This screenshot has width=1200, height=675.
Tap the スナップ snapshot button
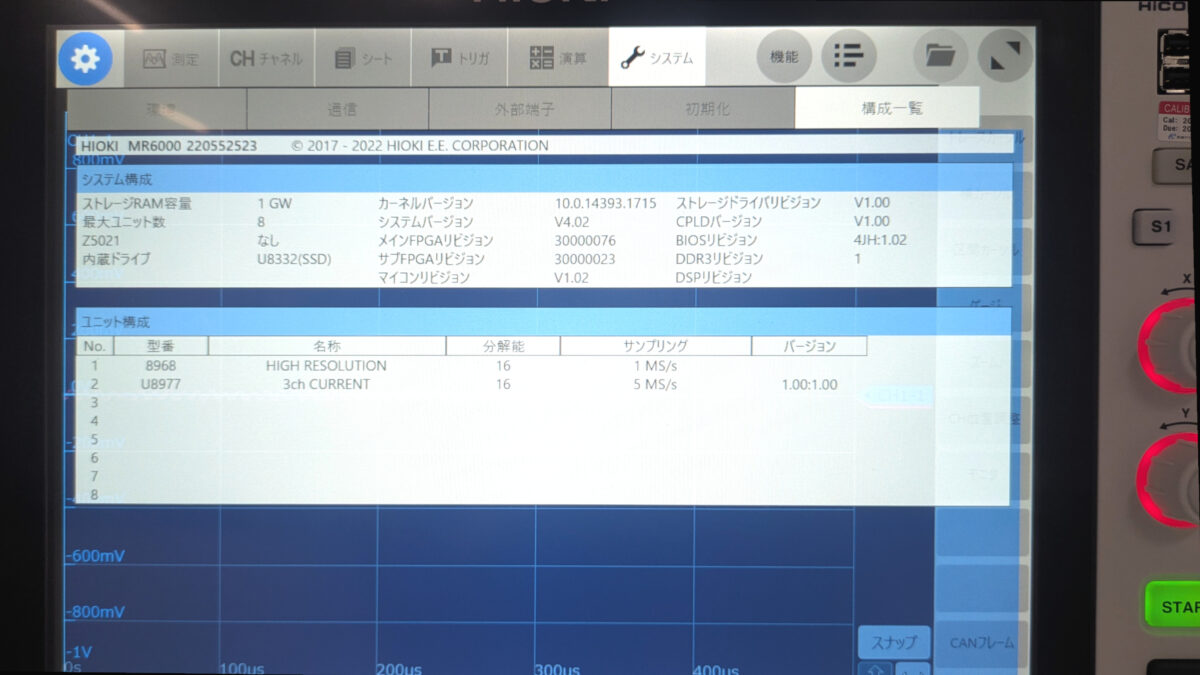coord(894,642)
